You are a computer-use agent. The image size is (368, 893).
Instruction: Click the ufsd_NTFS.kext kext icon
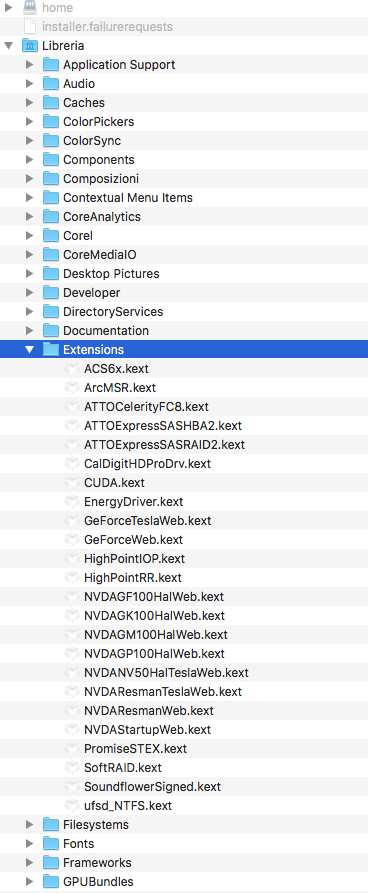click(72, 805)
